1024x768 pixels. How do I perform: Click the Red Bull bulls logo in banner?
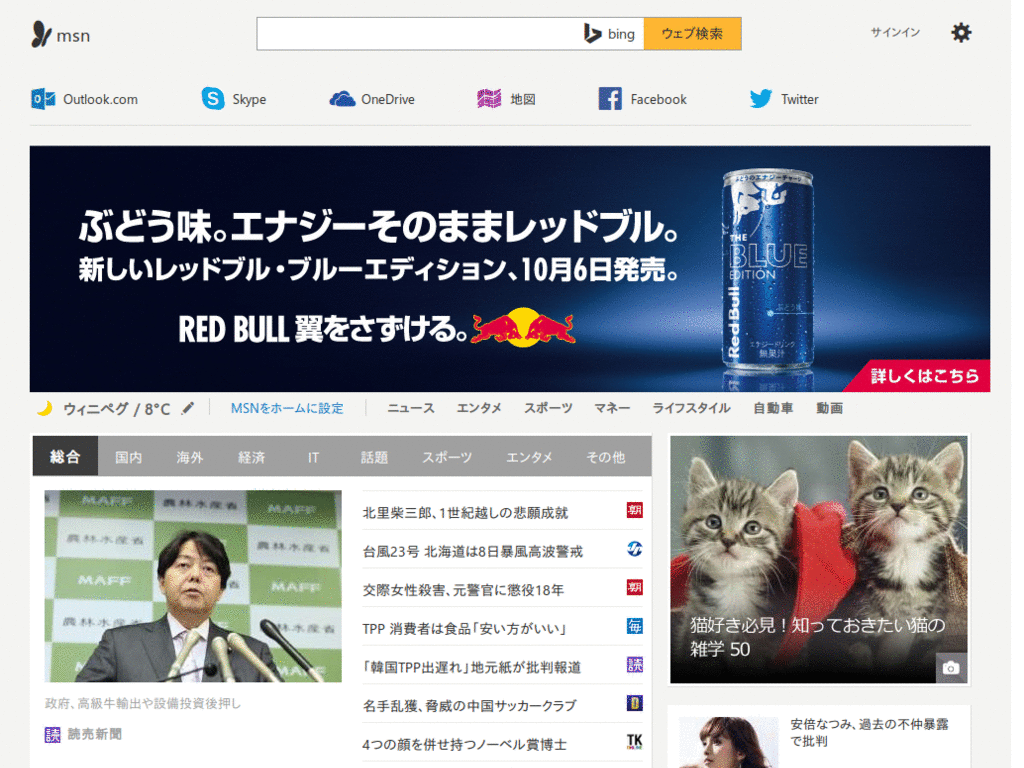tap(523, 327)
